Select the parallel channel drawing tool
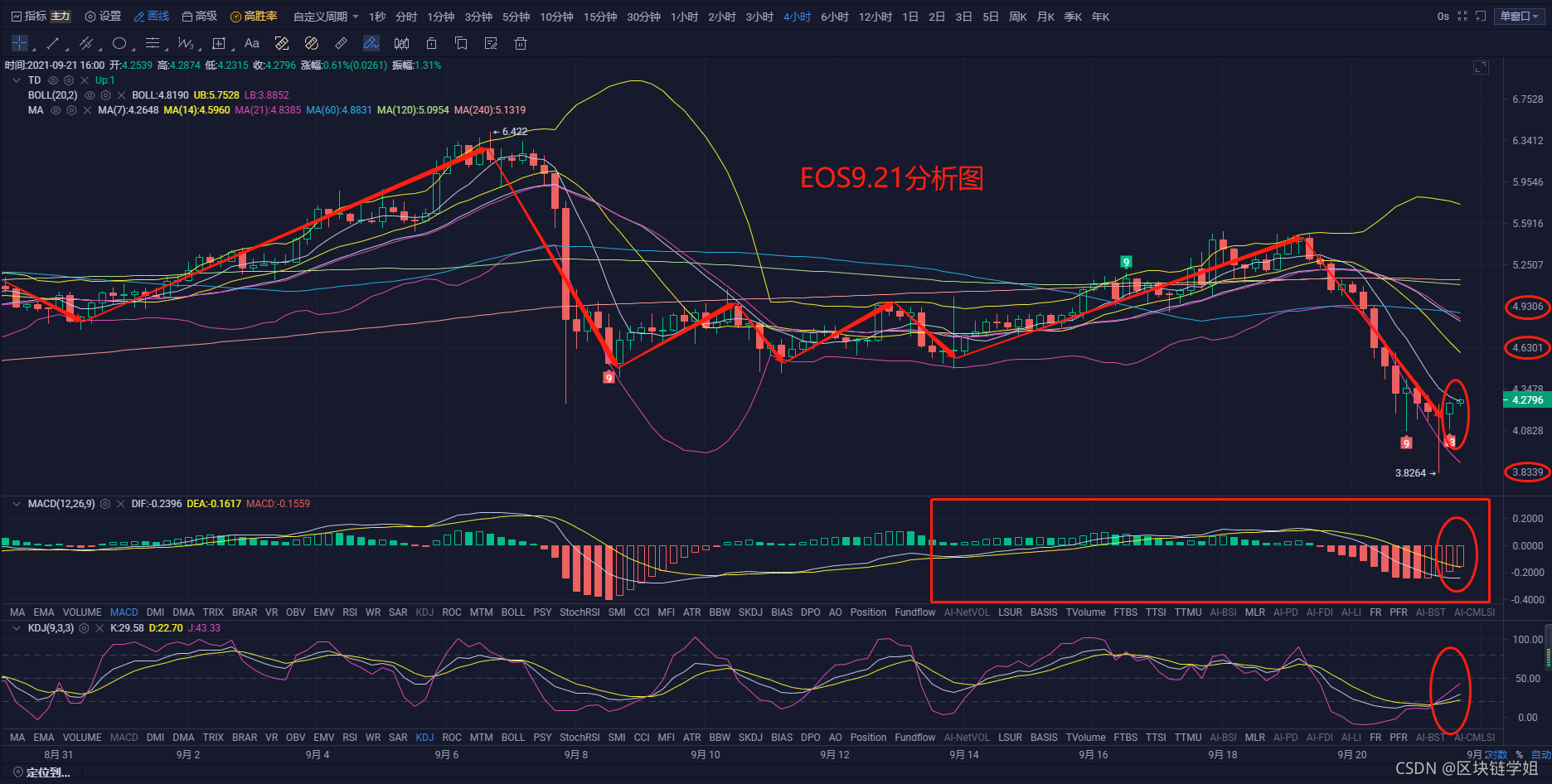 86,43
